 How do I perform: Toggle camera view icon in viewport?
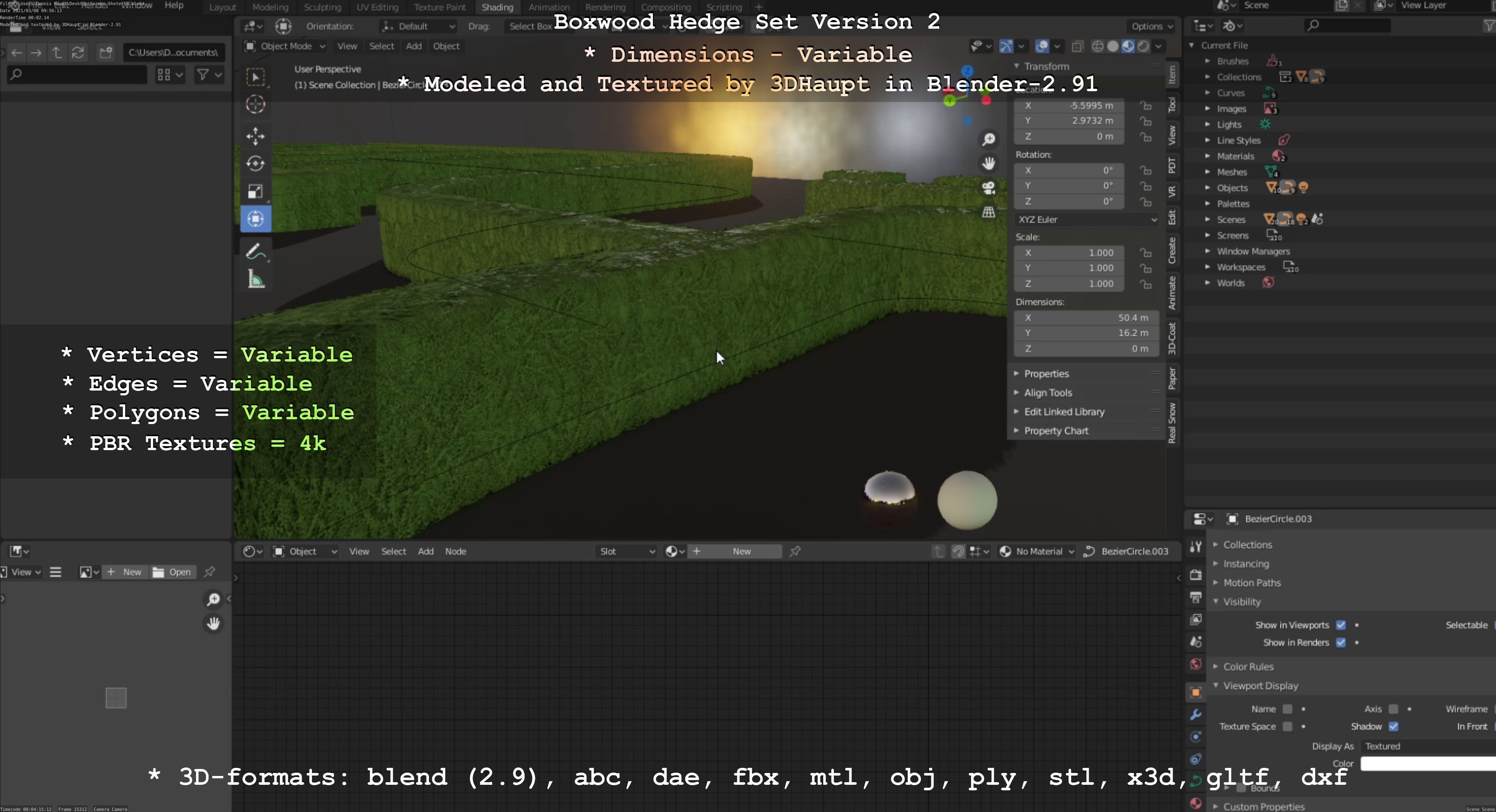(988, 188)
